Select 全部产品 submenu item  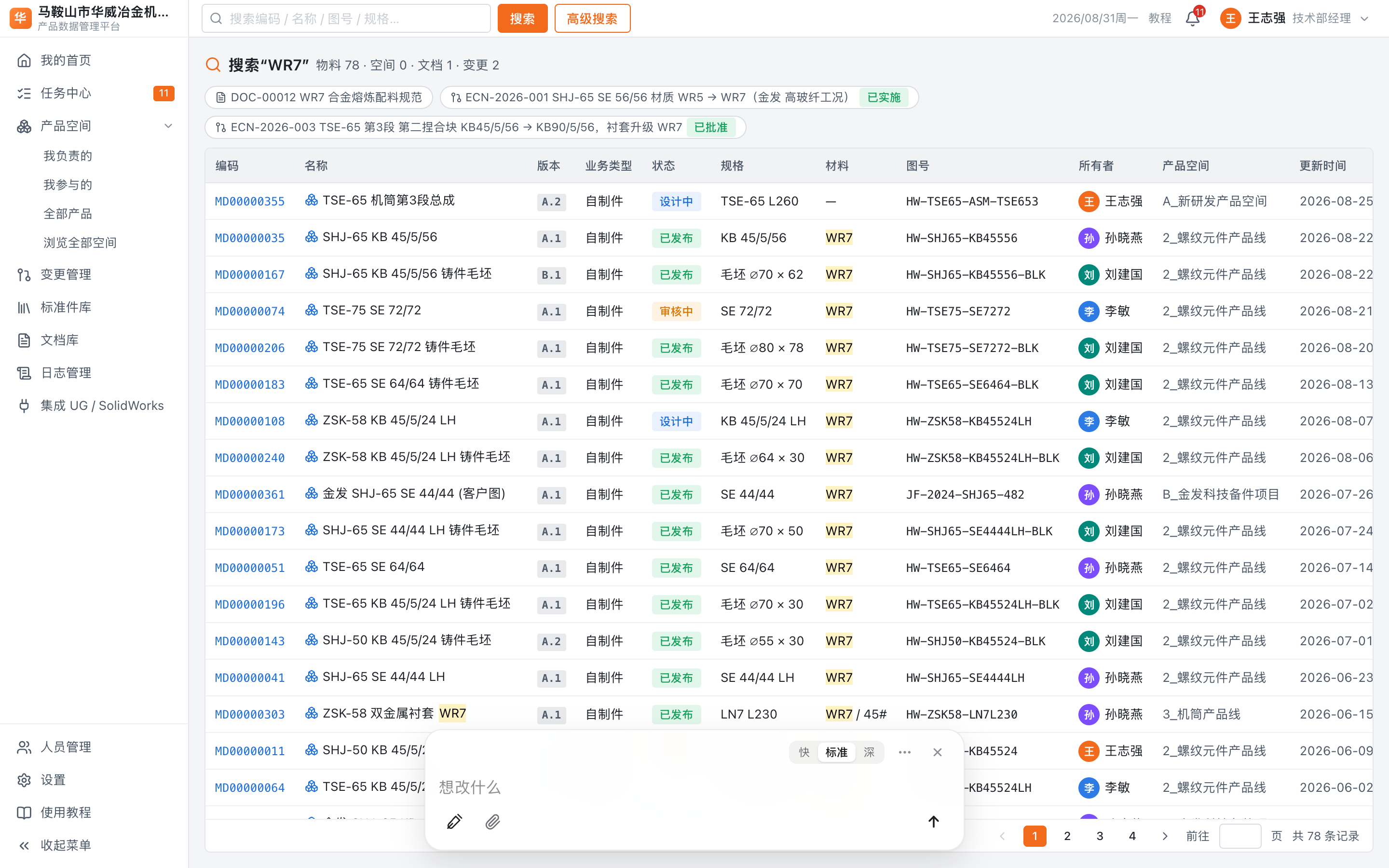tap(68, 214)
